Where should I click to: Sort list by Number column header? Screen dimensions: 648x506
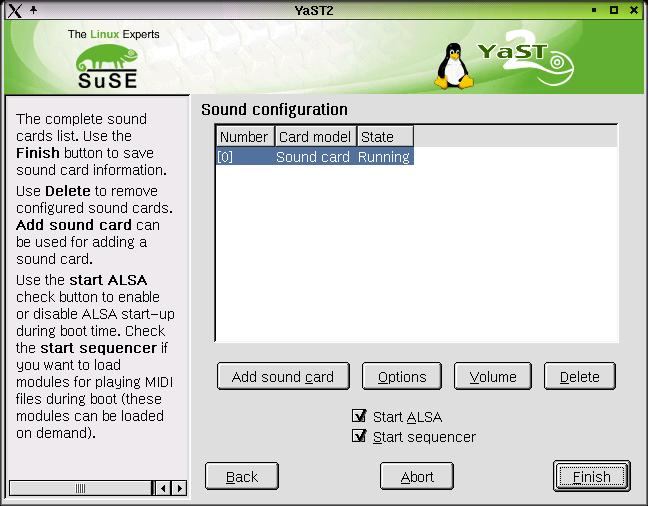pyautogui.click(x=244, y=137)
